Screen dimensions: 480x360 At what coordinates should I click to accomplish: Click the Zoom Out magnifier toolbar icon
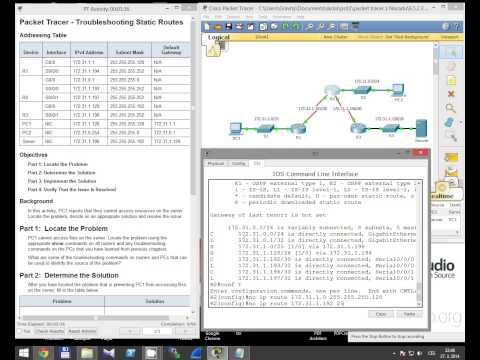coord(332,27)
